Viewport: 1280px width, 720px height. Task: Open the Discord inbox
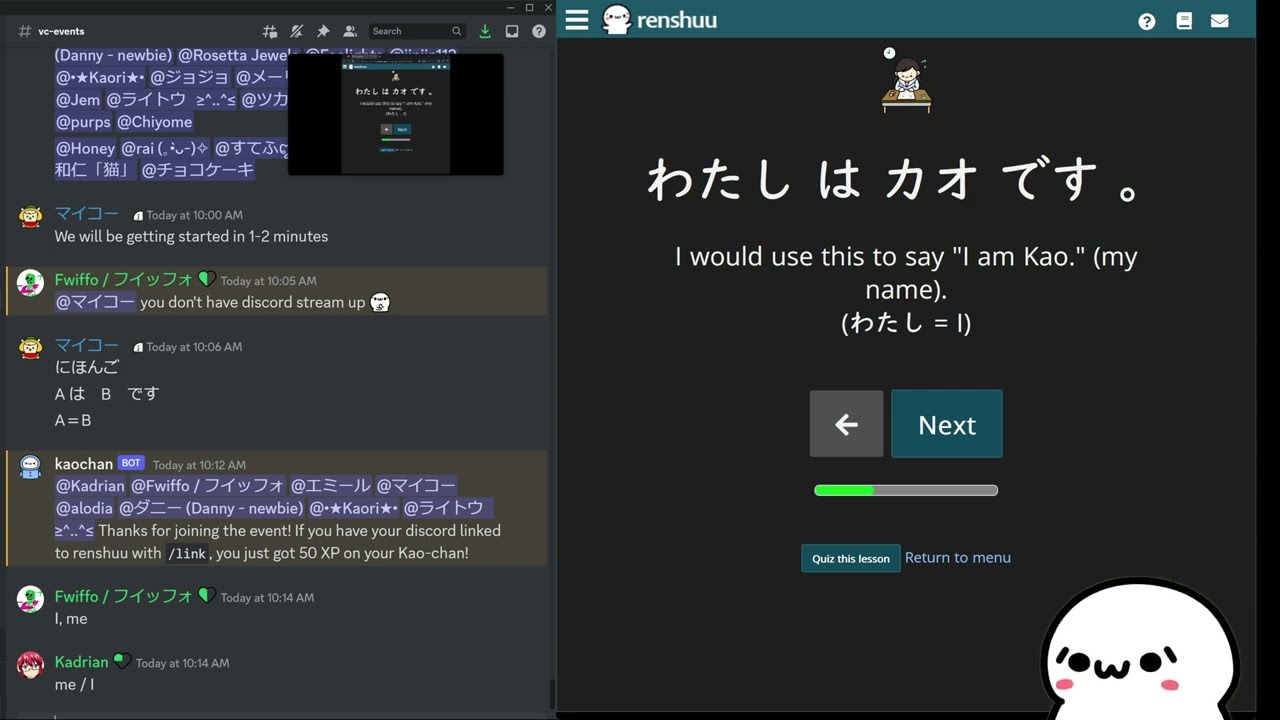[512, 31]
